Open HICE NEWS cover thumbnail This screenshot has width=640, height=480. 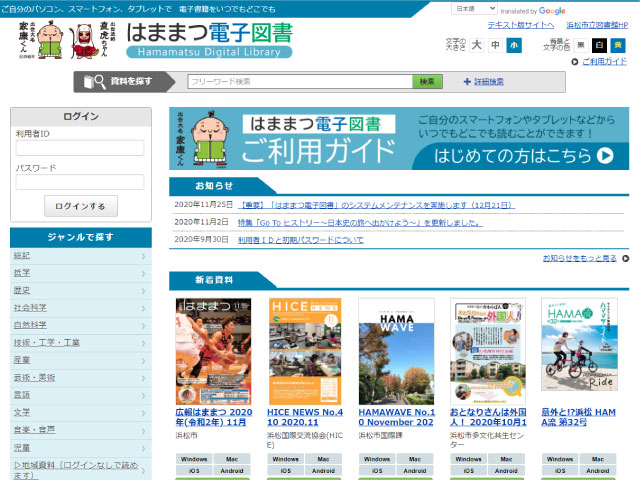point(305,351)
